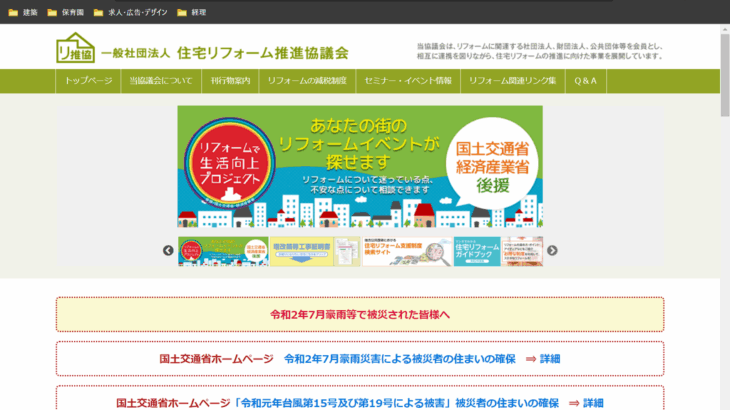730x410 pixels.
Task: Click the carousel previous arrow button
Action: 168,251
